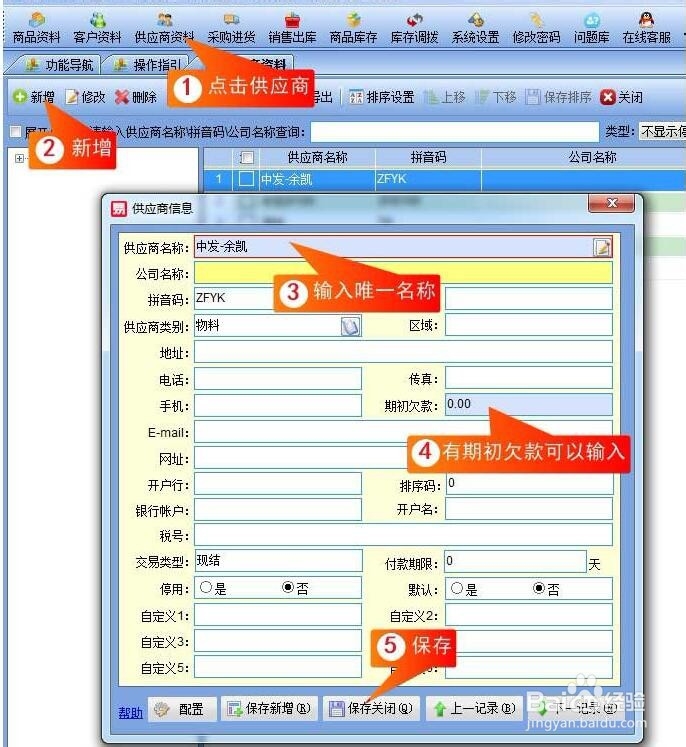Viewport: 686px width, 747px height.
Task: Select ZFYK cell in supplier table
Action: pyautogui.click(x=428, y=179)
